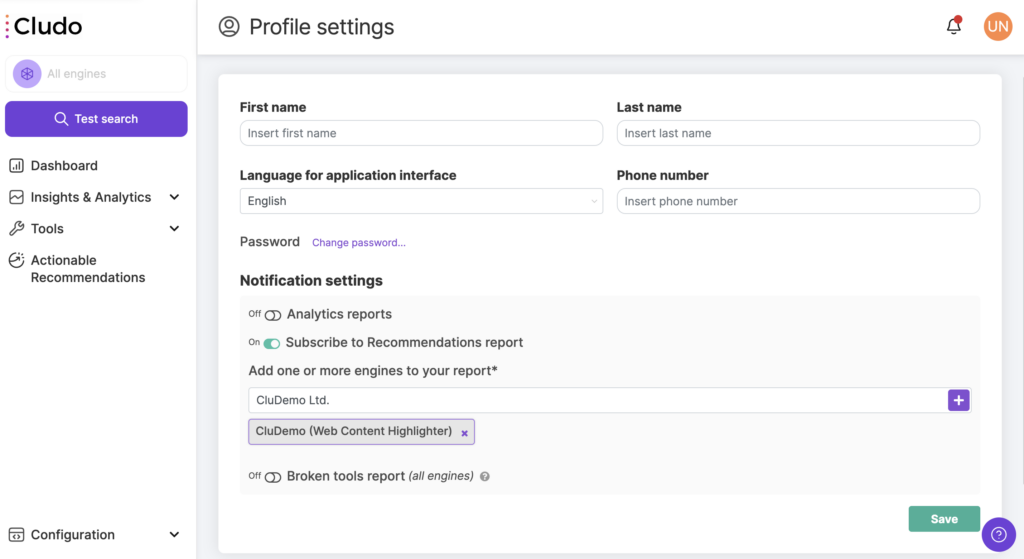Click the Change password link
This screenshot has height=559, width=1024.
pyautogui.click(x=359, y=242)
